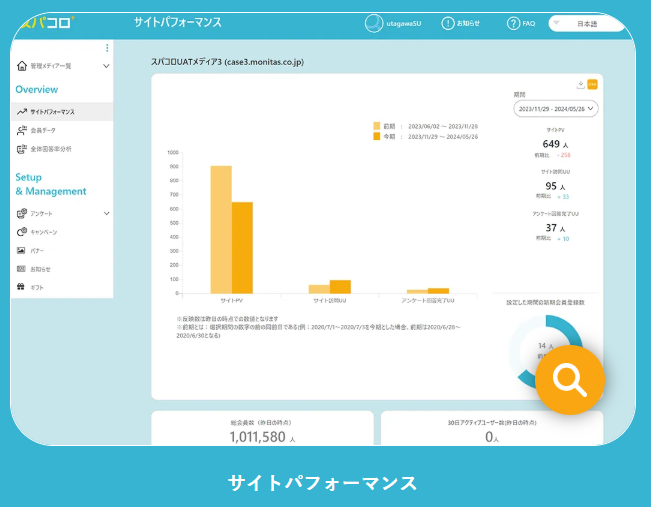This screenshot has width=651, height=507.
Task: Click the download icon above the period selector
Action: (581, 84)
